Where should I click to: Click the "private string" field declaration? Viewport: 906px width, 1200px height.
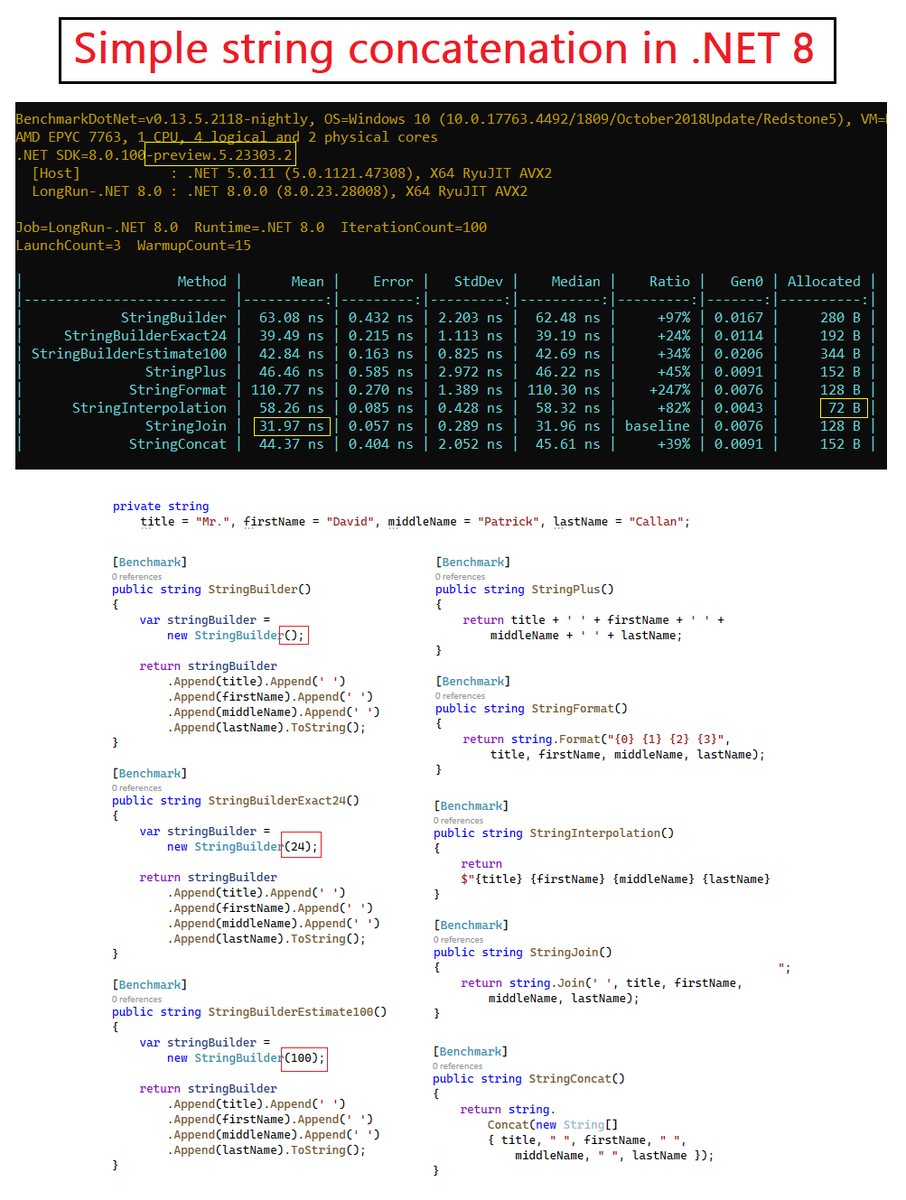[x=161, y=506]
